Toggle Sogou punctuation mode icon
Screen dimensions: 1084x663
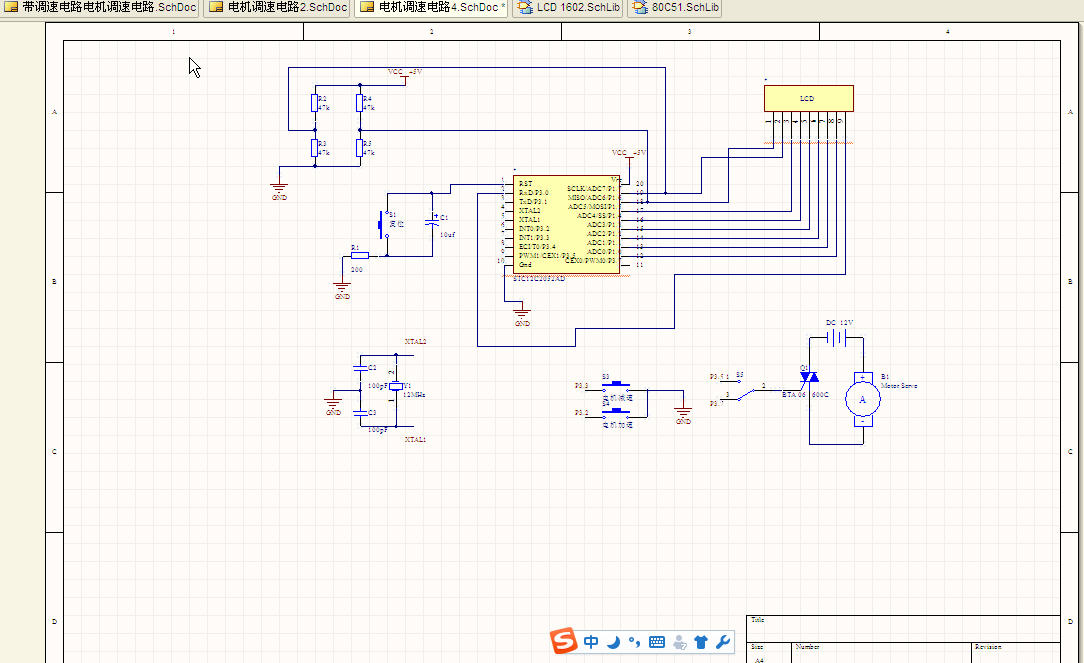[635, 642]
